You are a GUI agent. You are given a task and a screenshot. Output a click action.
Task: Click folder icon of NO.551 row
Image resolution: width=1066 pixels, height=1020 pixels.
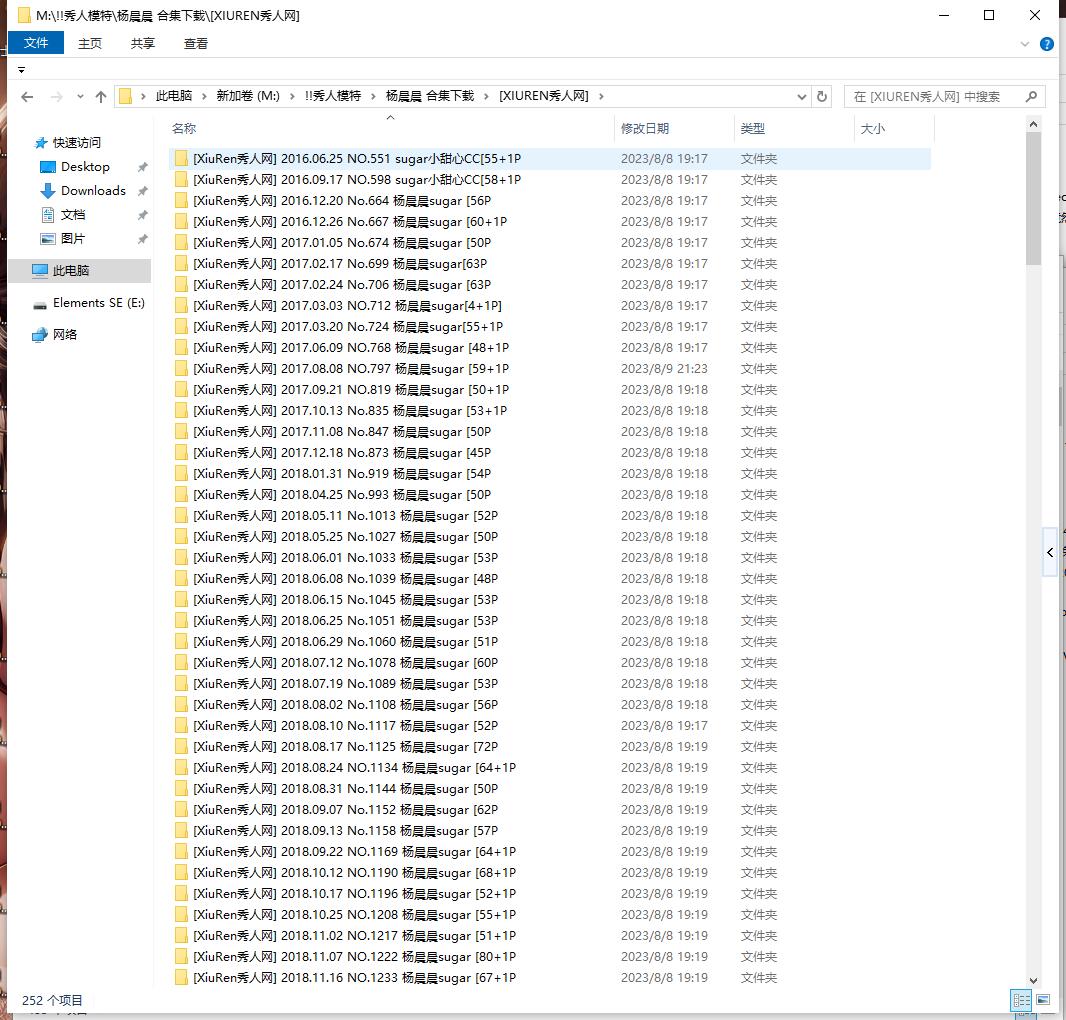(x=181, y=158)
